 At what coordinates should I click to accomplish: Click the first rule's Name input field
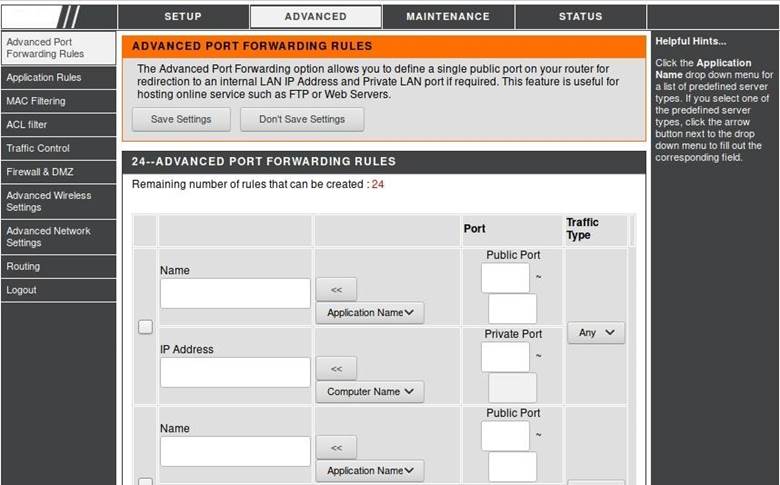coord(235,293)
